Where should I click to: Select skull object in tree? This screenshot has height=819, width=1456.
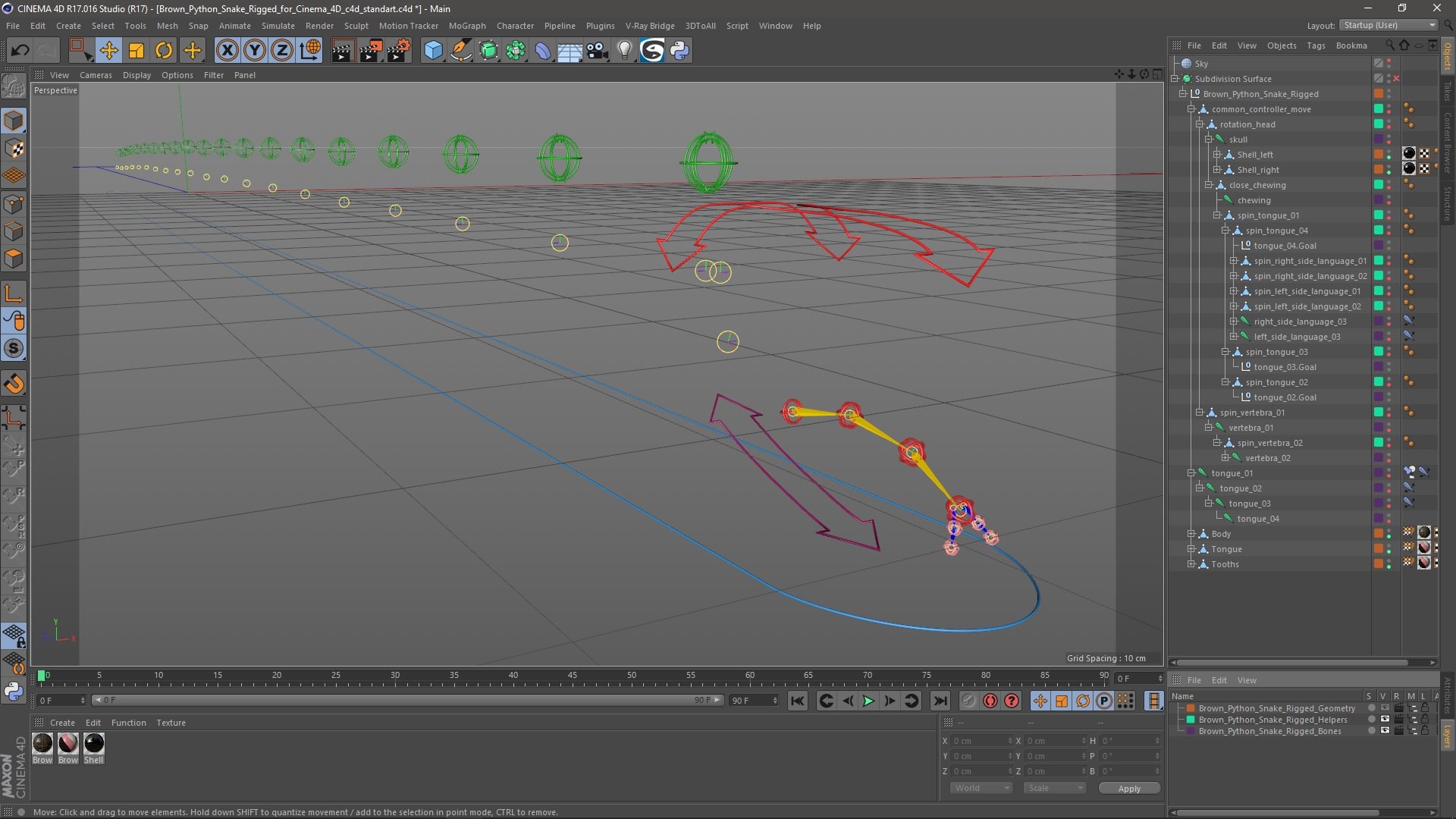1238,140
